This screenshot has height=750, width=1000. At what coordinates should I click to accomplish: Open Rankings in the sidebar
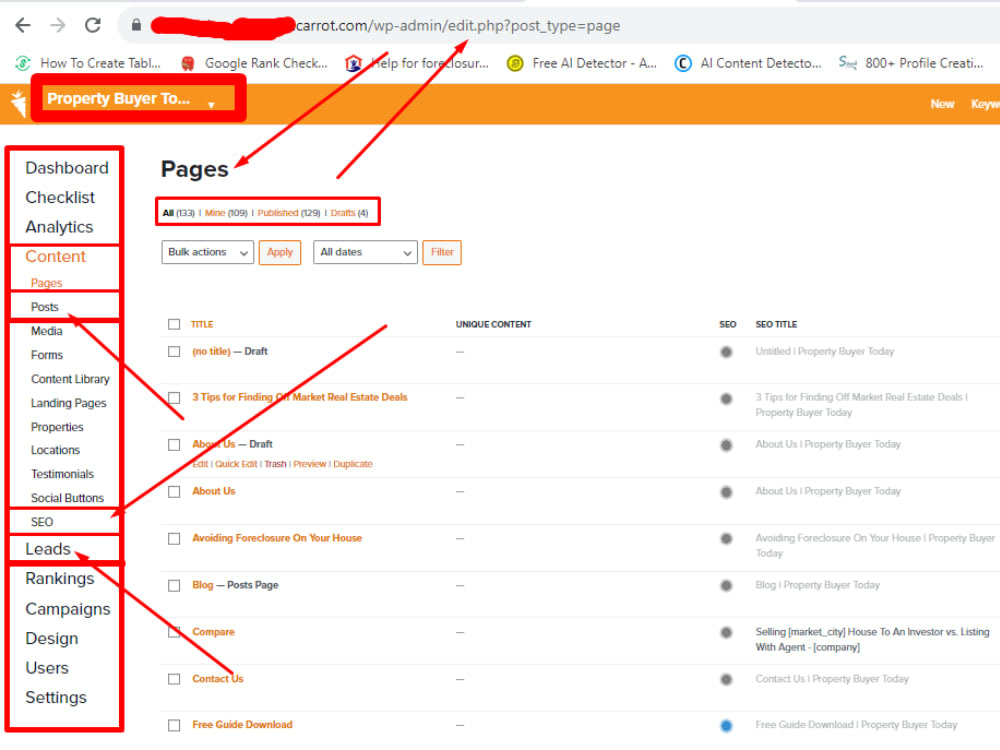(59, 578)
